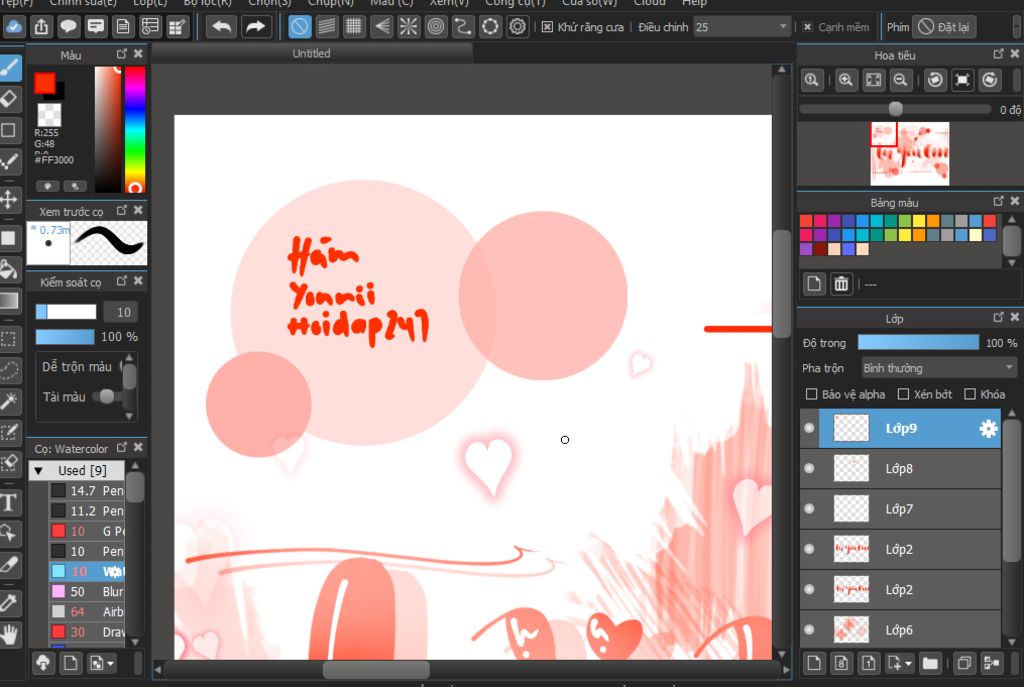1024x687 pixels.
Task: Switch to the Untitled canvas tab
Action: (311, 54)
